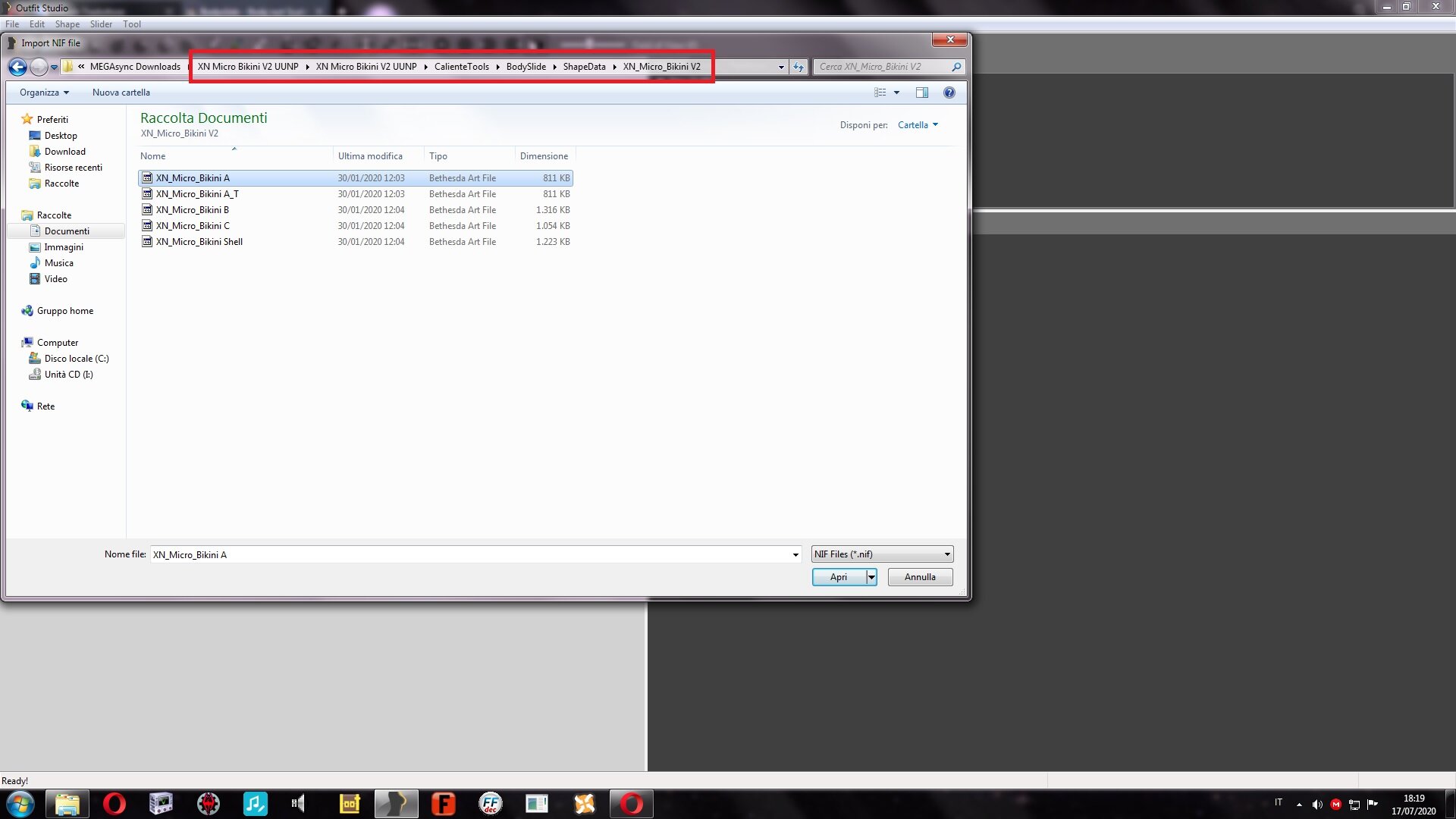Screen dimensions: 1456x819
Task: Select Documenti library in the sidebar
Action: tap(67, 231)
